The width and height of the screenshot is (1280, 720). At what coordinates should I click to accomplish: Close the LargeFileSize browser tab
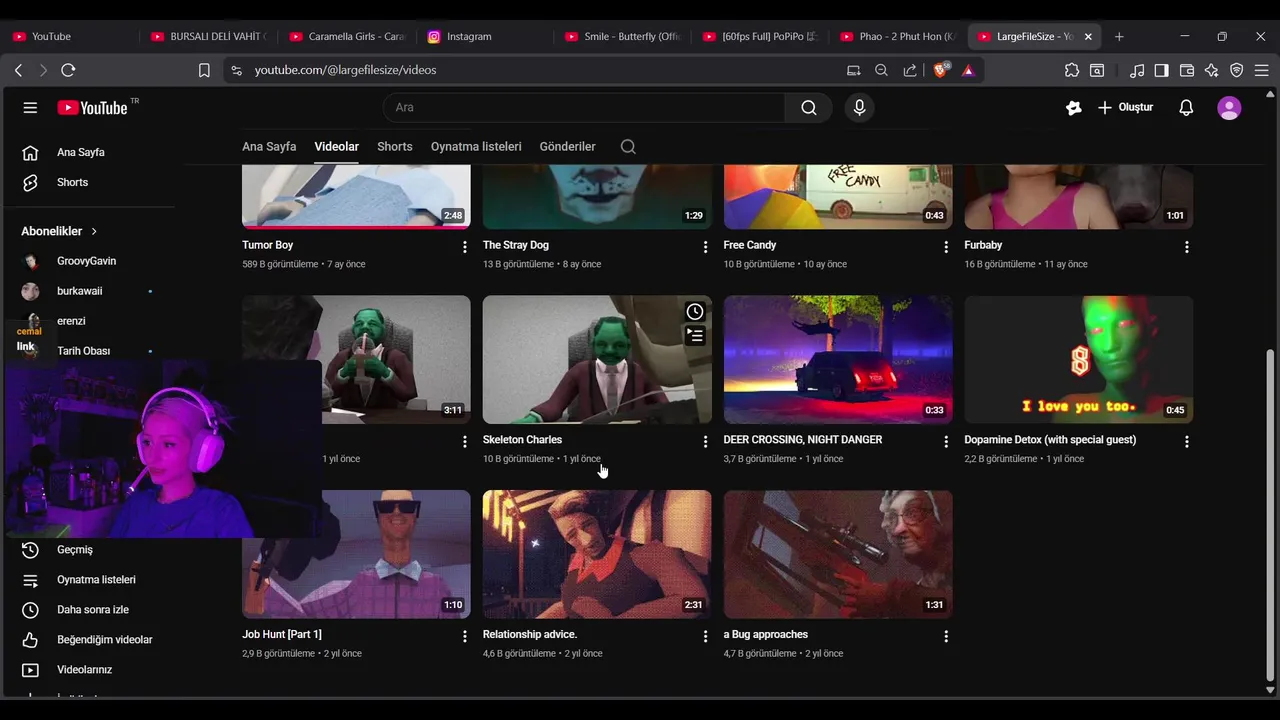[x=1088, y=36]
